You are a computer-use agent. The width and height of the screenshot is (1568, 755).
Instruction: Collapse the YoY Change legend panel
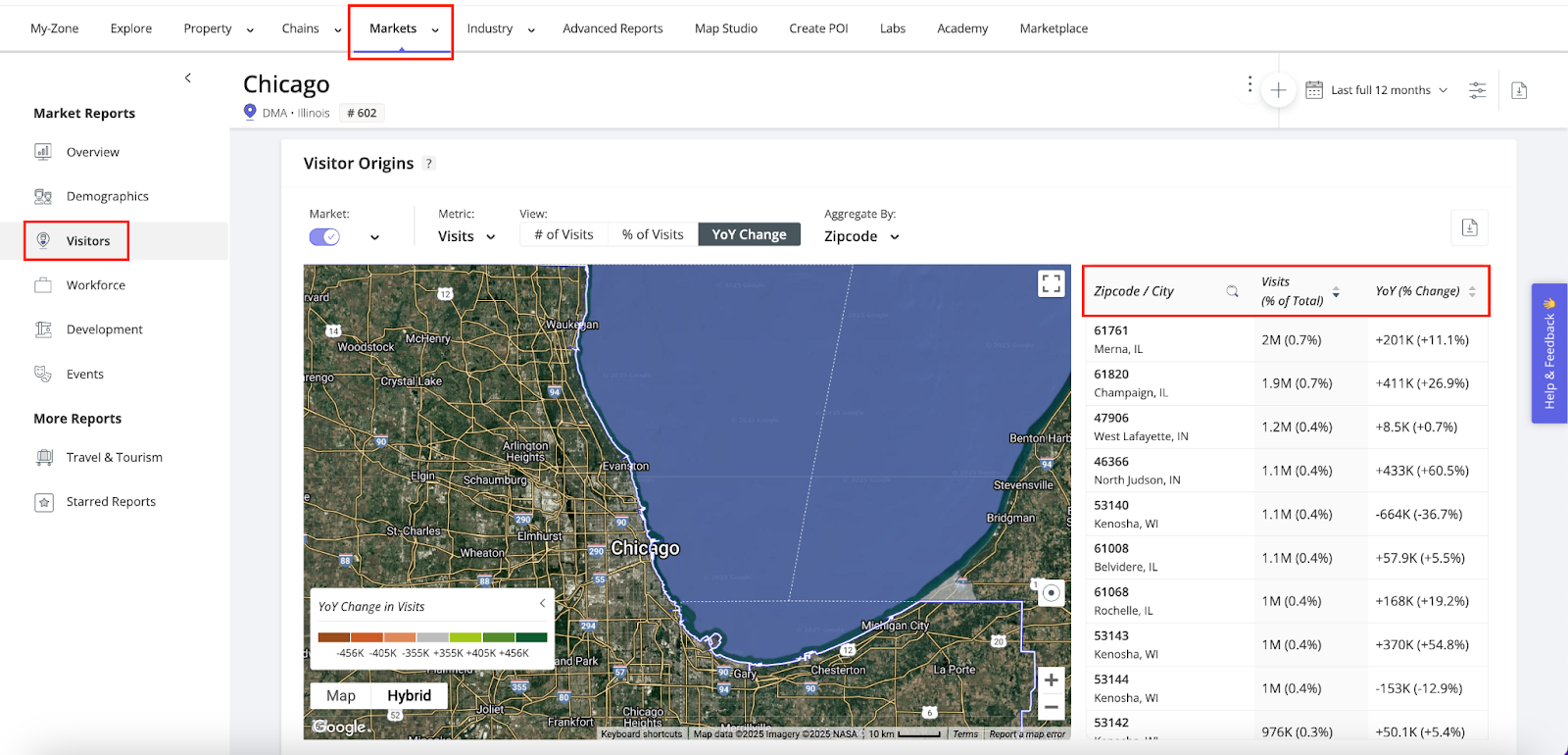coord(542,603)
